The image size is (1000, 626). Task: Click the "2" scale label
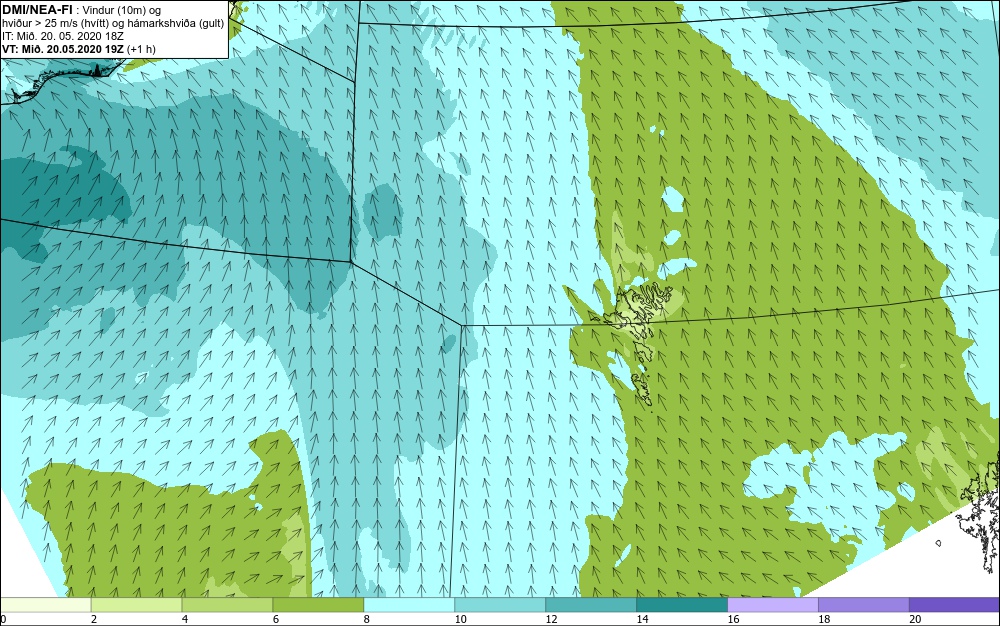(x=94, y=619)
